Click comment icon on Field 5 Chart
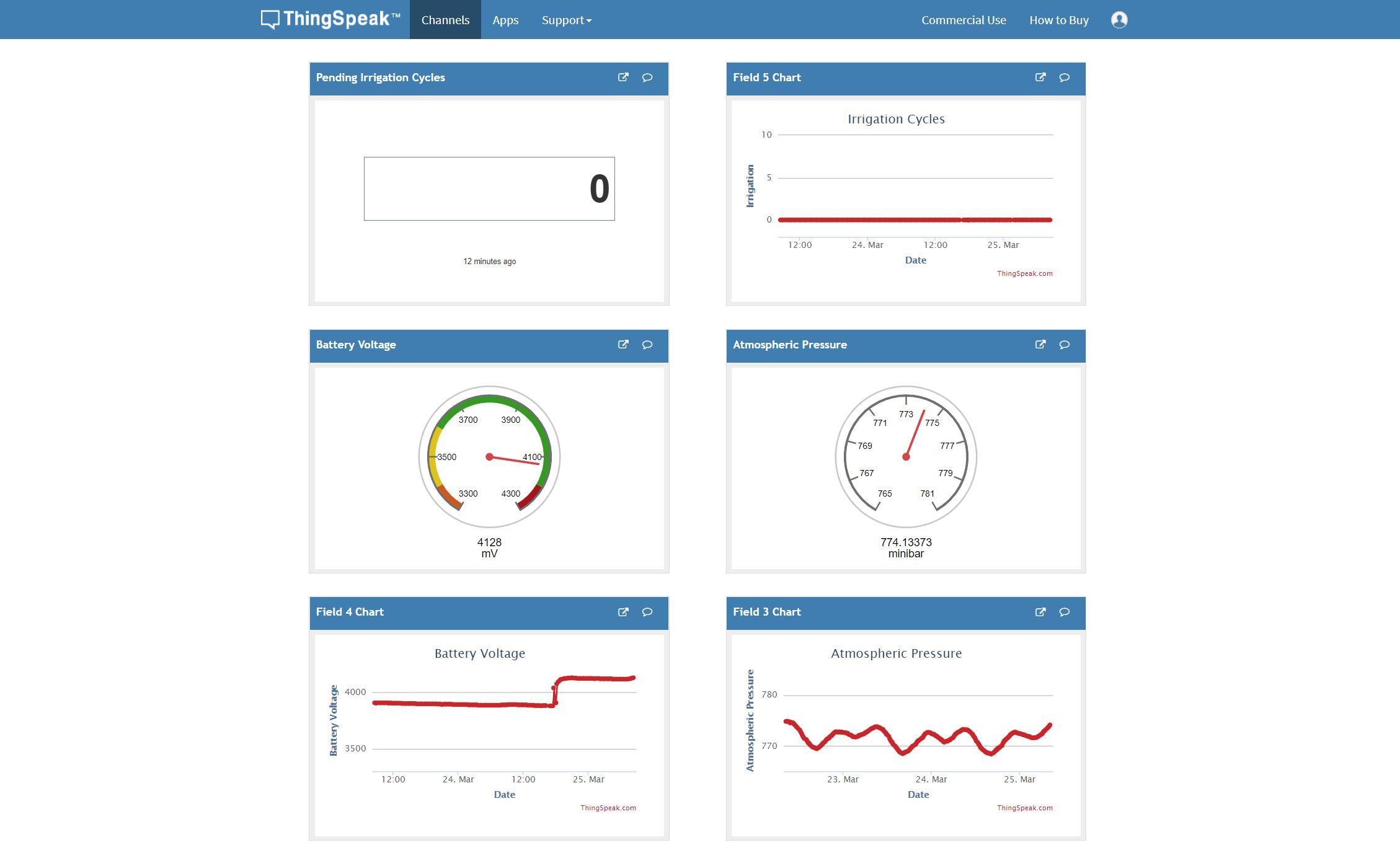This screenshot has width=1400, height=863. [1065, 77]
